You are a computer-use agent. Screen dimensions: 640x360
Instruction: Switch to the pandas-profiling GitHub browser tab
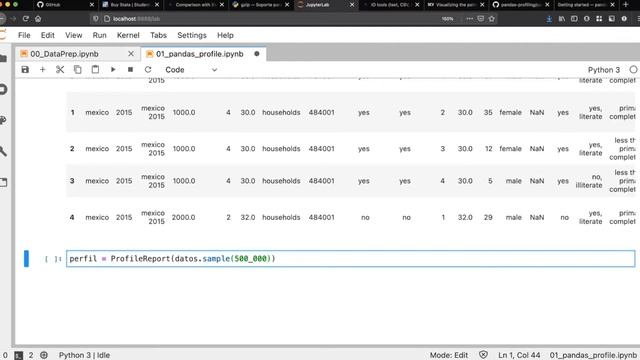[521, 5]
